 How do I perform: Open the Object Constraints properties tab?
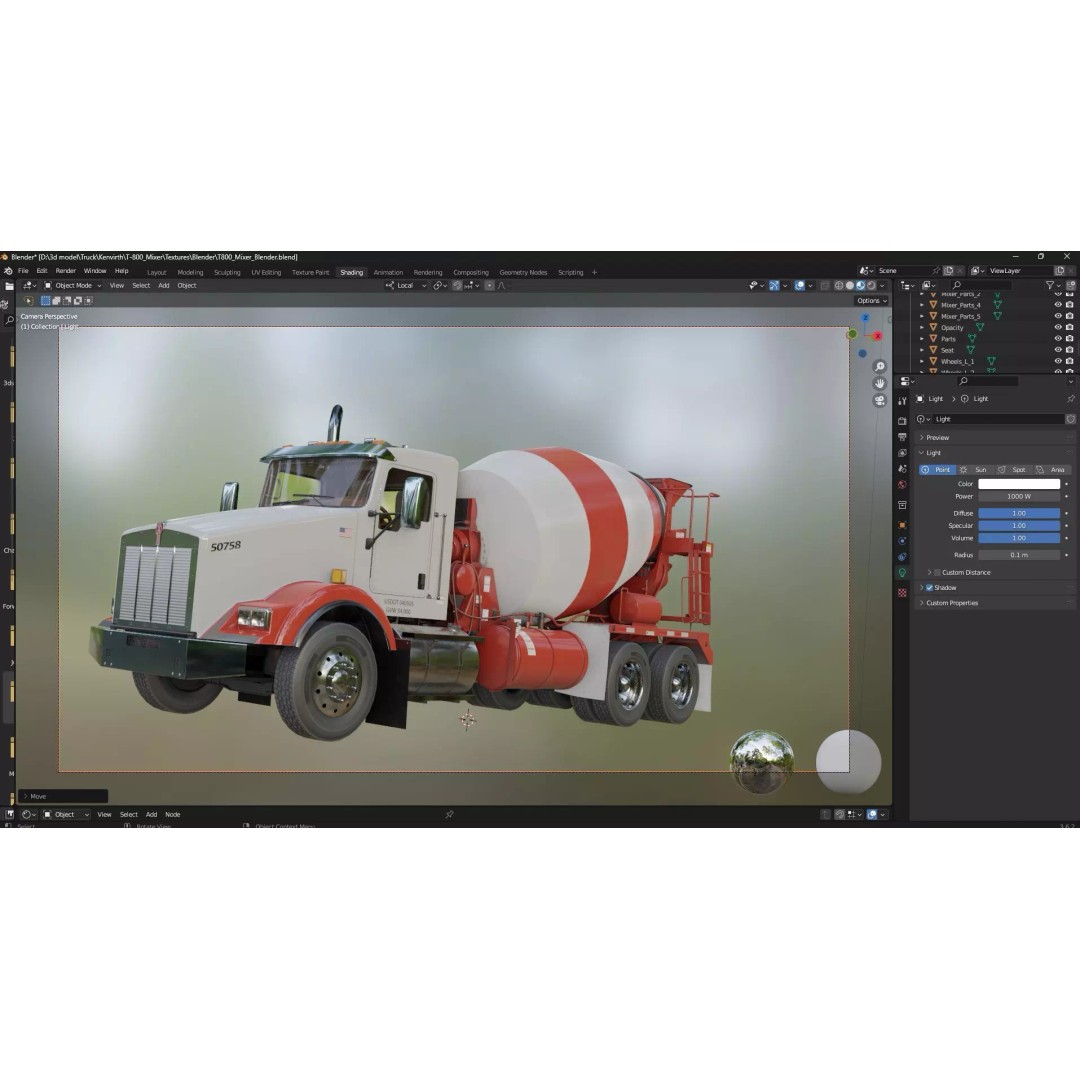[x=902, y=557]
